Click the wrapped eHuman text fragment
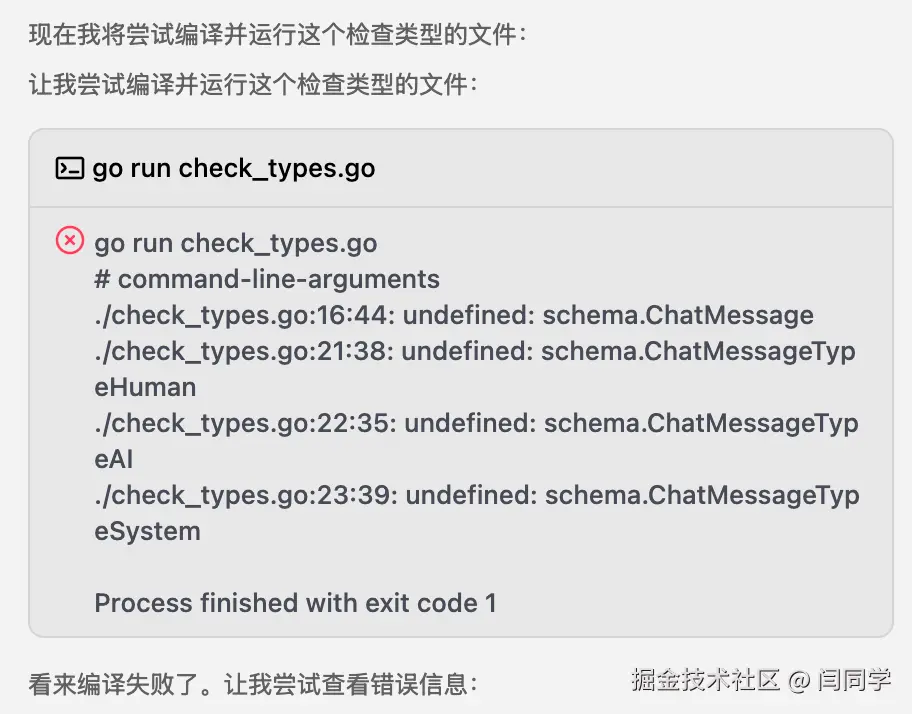Image resolution: width=912 pixels, height=714 pixels. [x=145, y=387]
